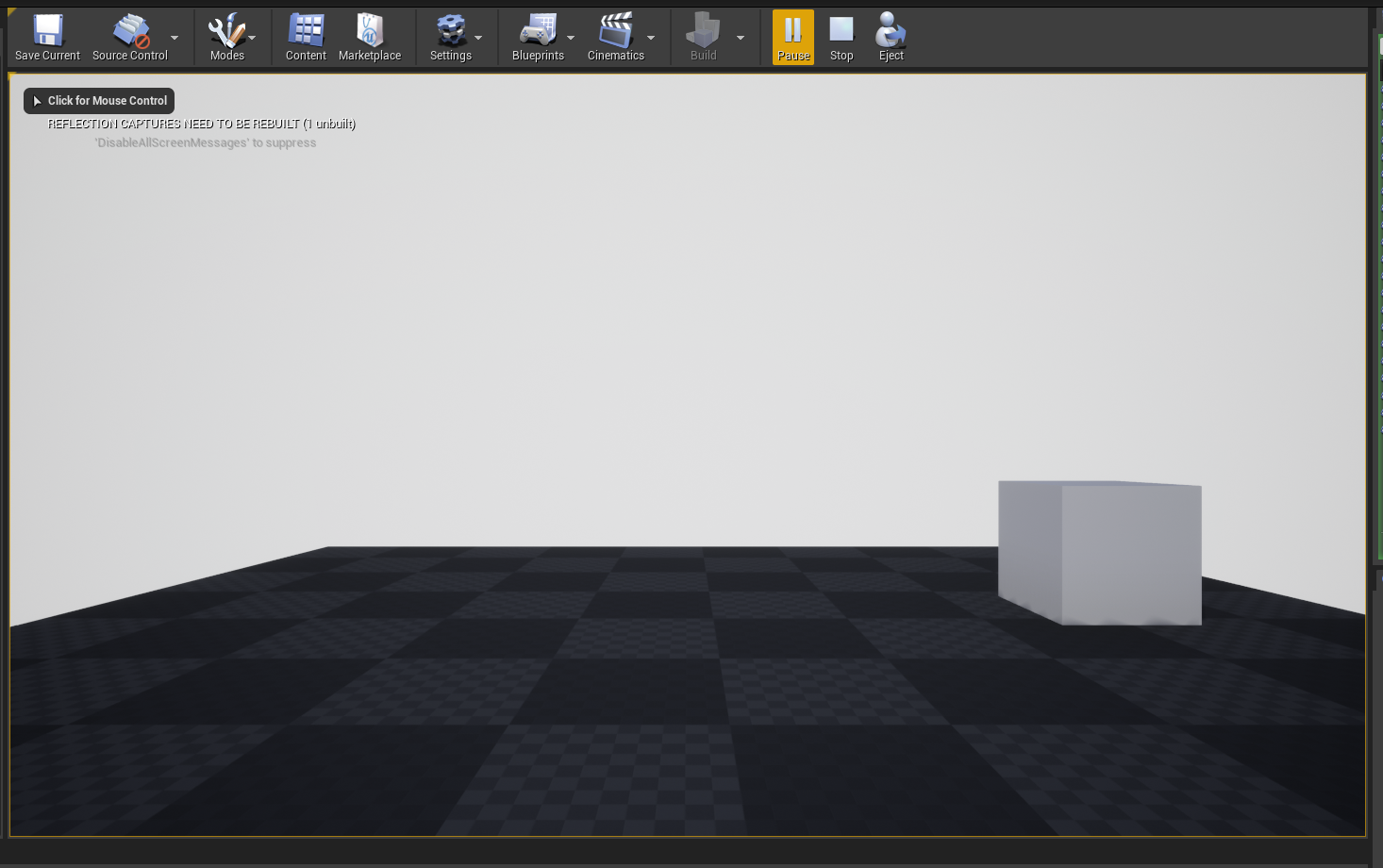Pause the running game session
Screen dimensions: 1383x868
coord(792,31)
